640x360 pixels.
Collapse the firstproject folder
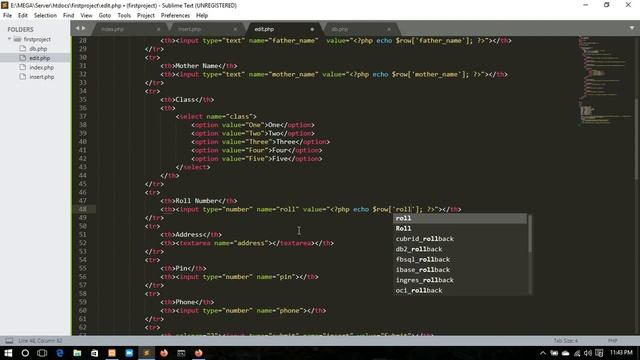tap(9, 39)
